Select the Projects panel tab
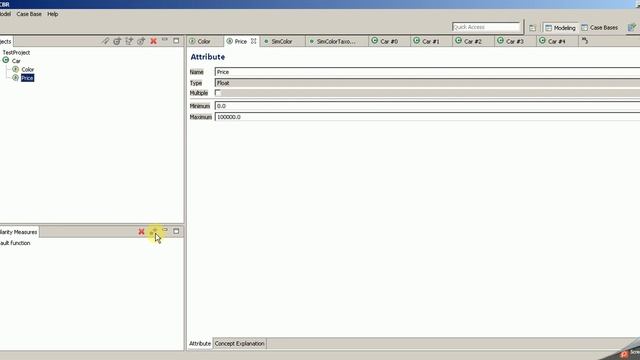 coord(6,41)
